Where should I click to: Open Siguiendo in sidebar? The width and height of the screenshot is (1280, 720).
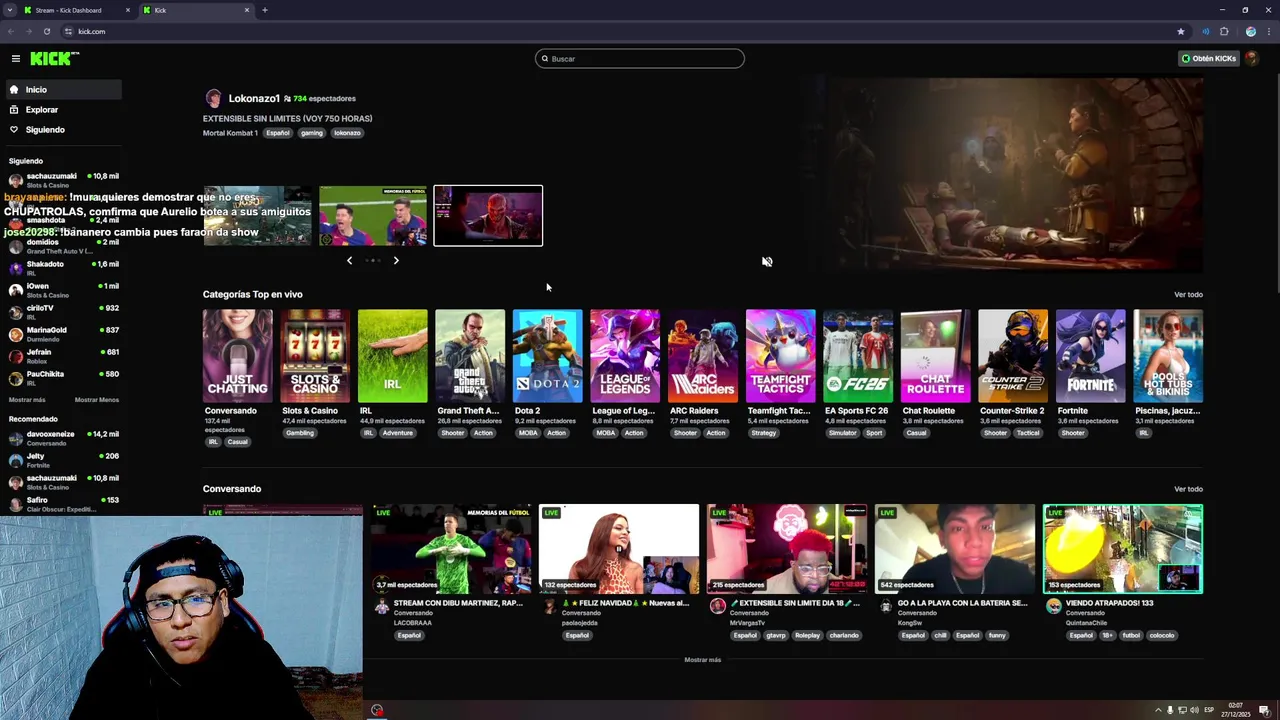click(63, 130)
